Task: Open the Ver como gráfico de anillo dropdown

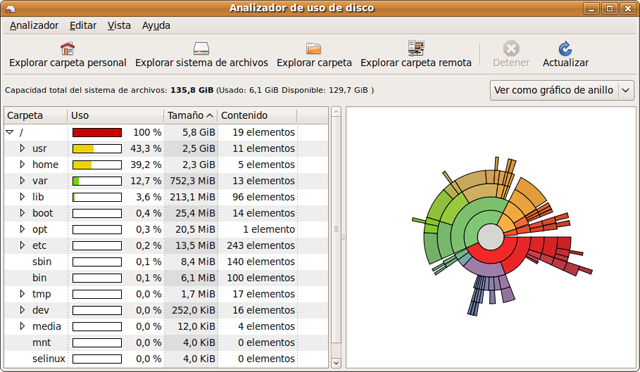Action: click(562, 90)
